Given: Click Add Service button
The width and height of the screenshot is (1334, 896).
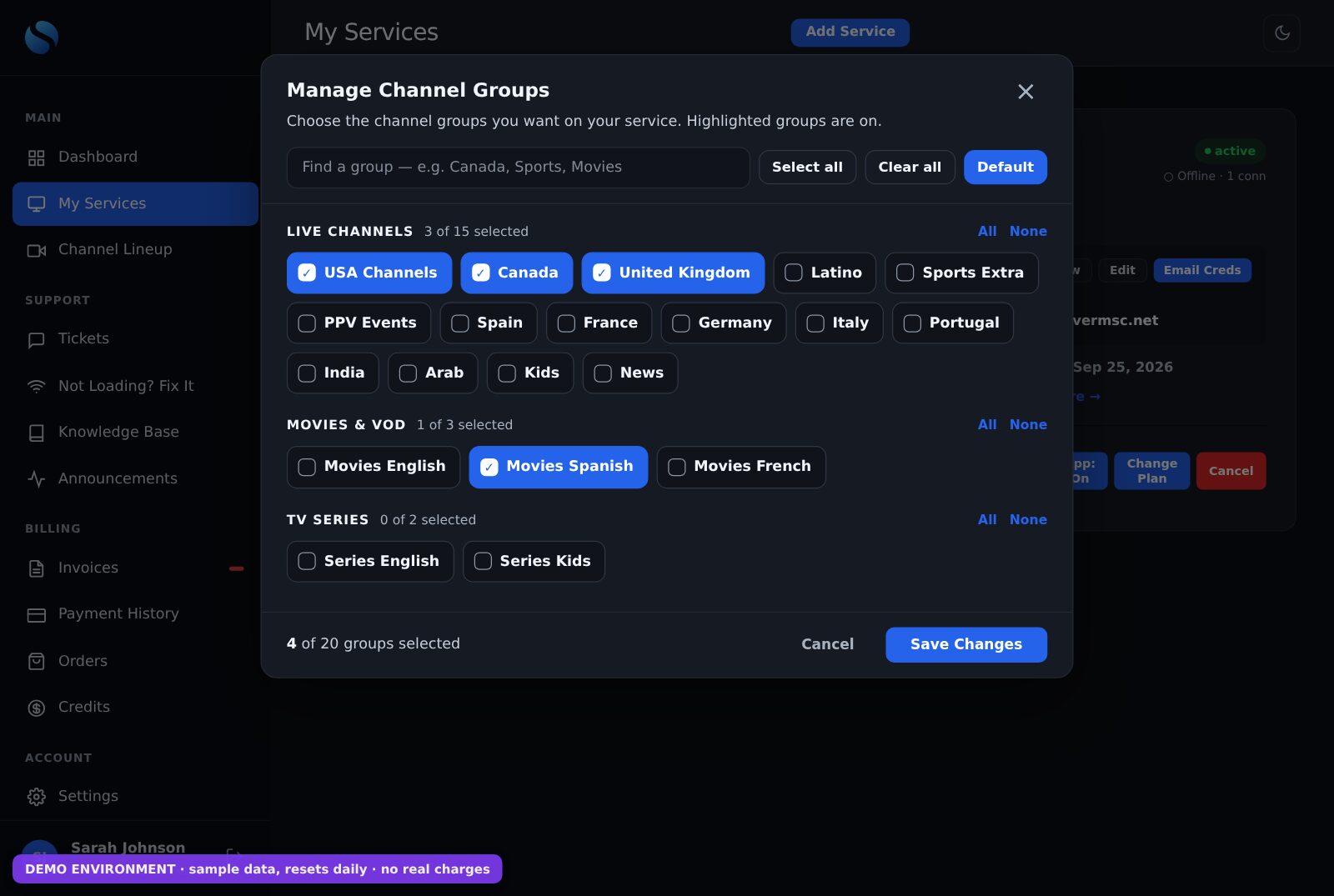Looking at the screenshot, I should click(x=850, y=33).
